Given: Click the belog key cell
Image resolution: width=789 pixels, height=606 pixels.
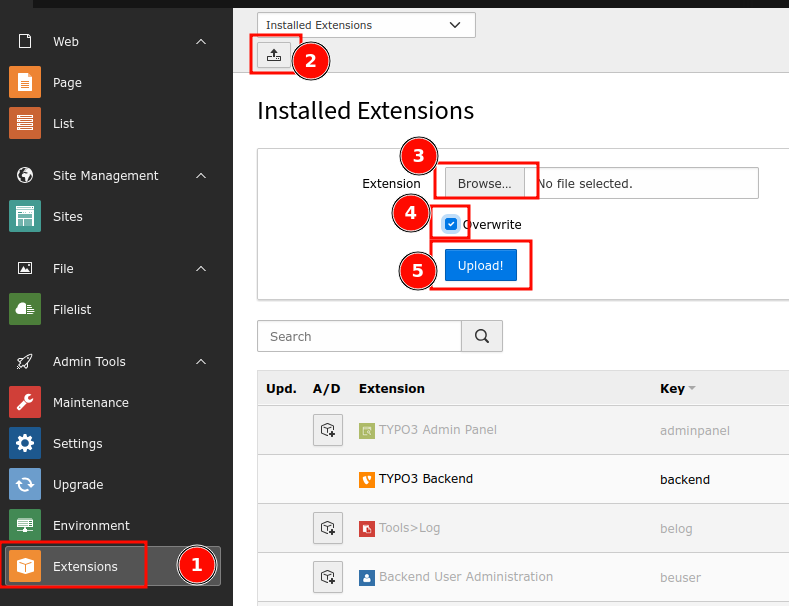Looking at the screenshot, I should (676, 529).
